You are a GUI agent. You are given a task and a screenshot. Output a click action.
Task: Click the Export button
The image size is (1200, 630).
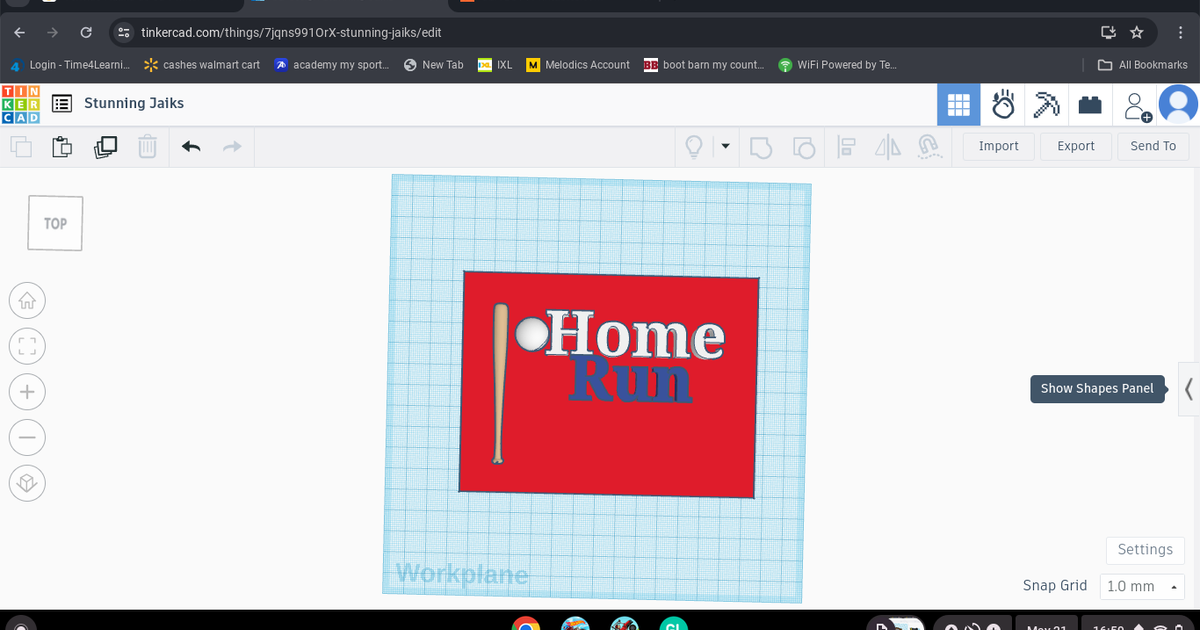coord(1076,146)
